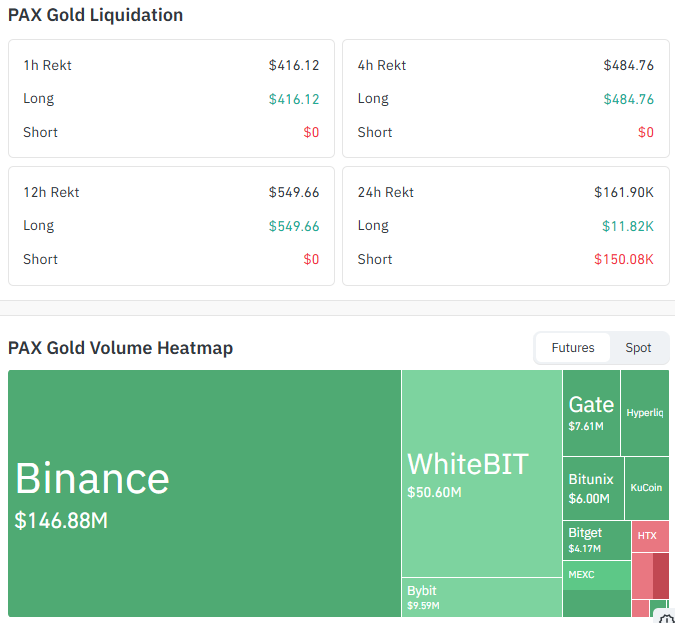Click the "12h Rekt" label

51,192
